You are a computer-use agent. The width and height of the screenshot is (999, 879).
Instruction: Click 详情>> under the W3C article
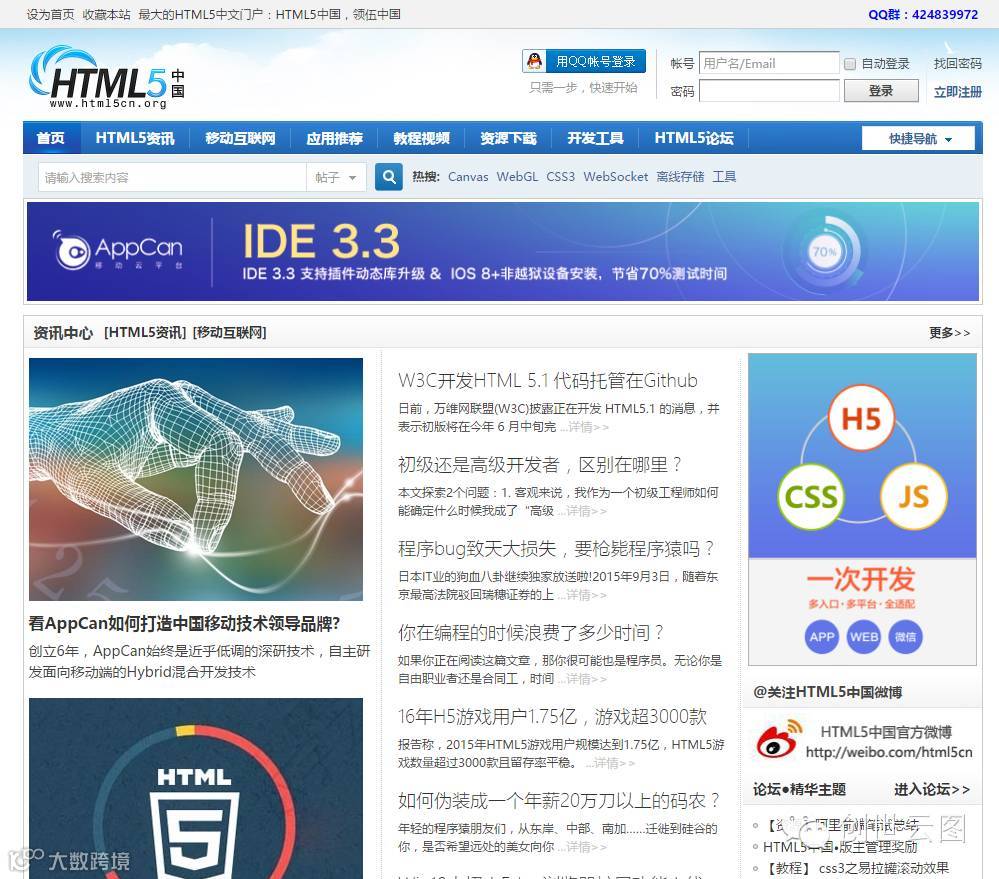click(585, 427)
